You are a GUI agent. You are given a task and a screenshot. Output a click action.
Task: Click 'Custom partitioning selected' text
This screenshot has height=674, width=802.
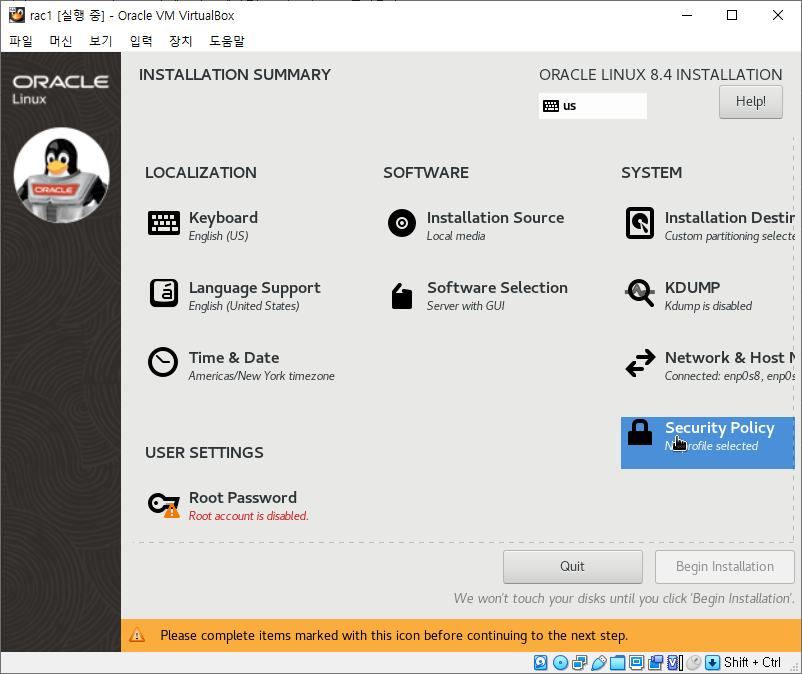click(x=729, y=236)
